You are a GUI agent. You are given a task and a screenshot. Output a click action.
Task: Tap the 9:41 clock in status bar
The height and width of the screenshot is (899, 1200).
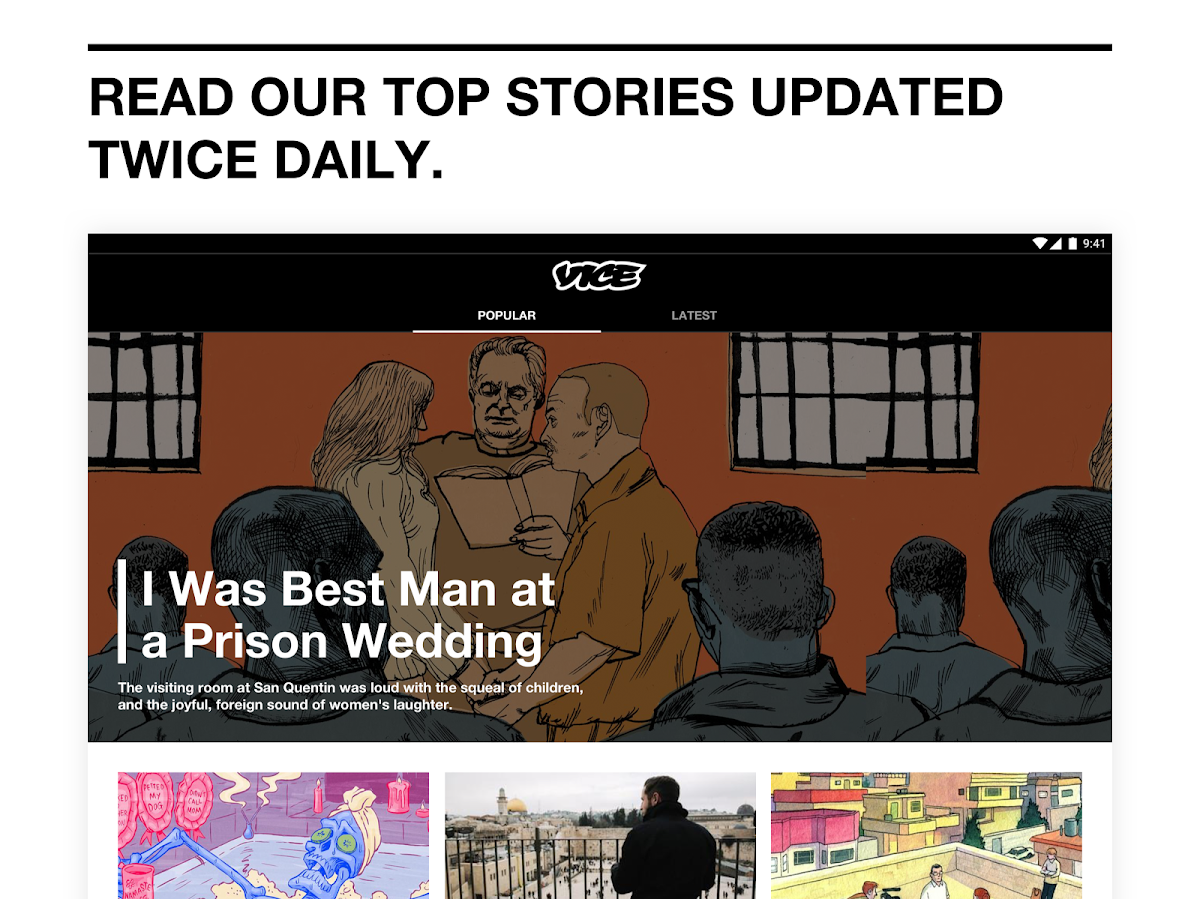point(1094,243)
